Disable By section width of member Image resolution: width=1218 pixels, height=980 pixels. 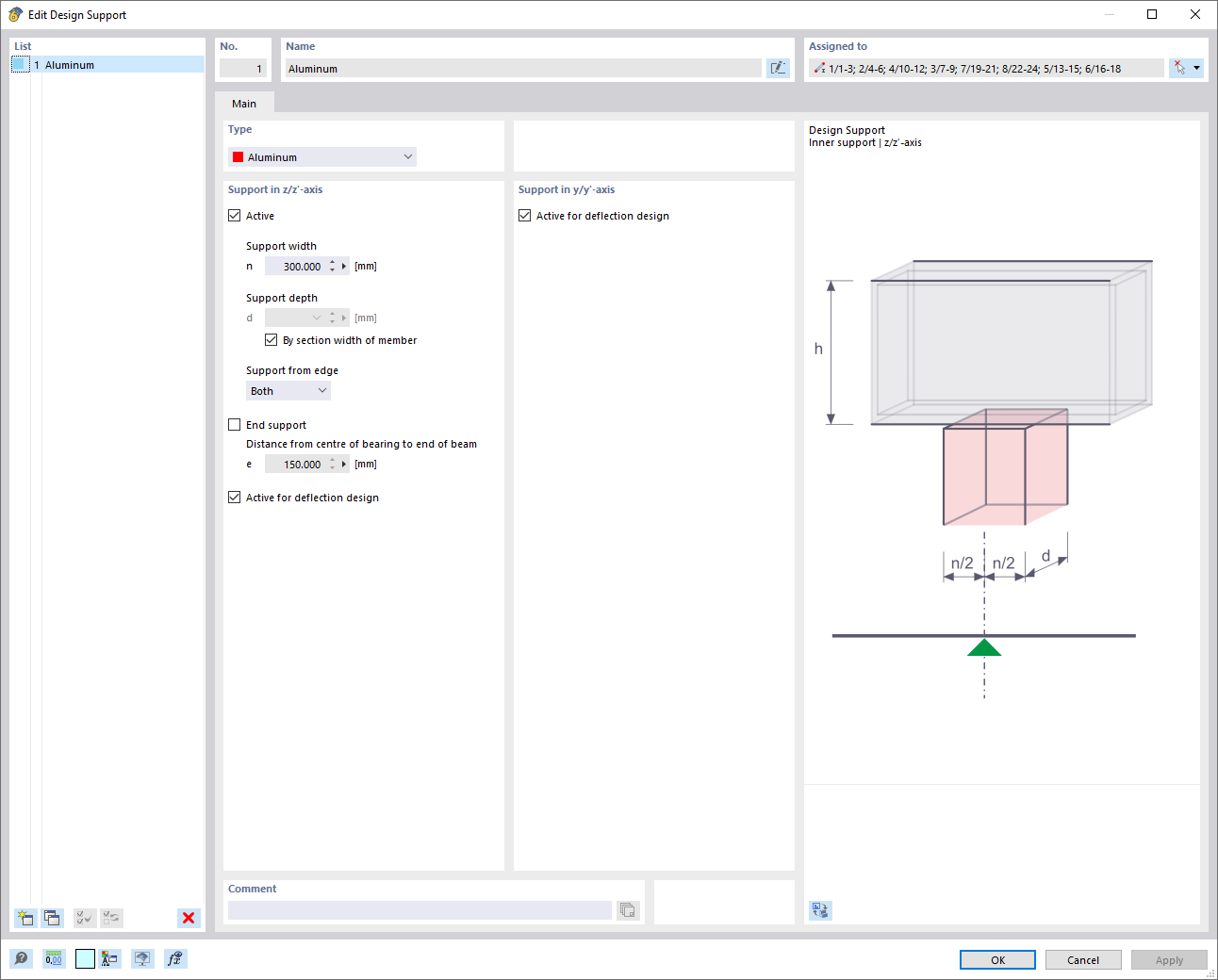click(272, 339)
